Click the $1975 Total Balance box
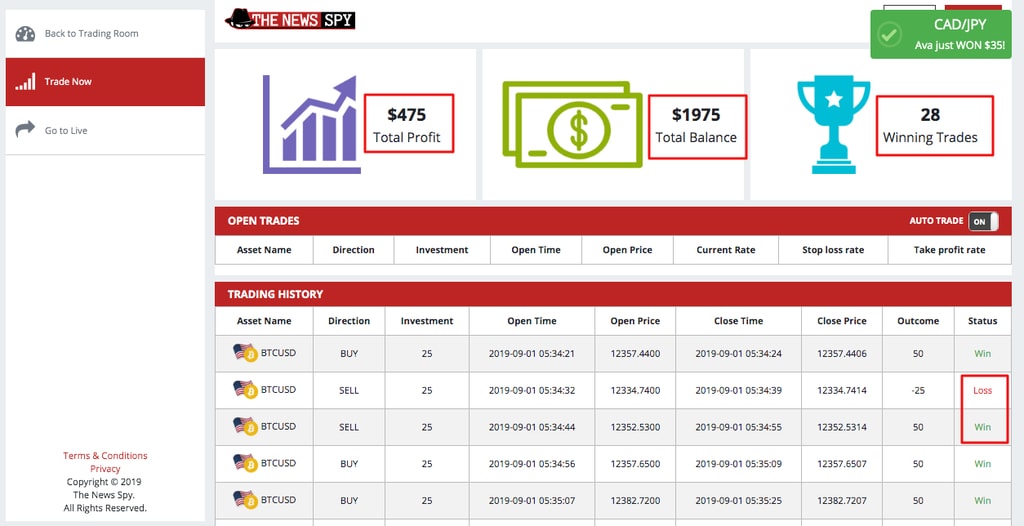The image size is (1024, 526). pos(696,124)
